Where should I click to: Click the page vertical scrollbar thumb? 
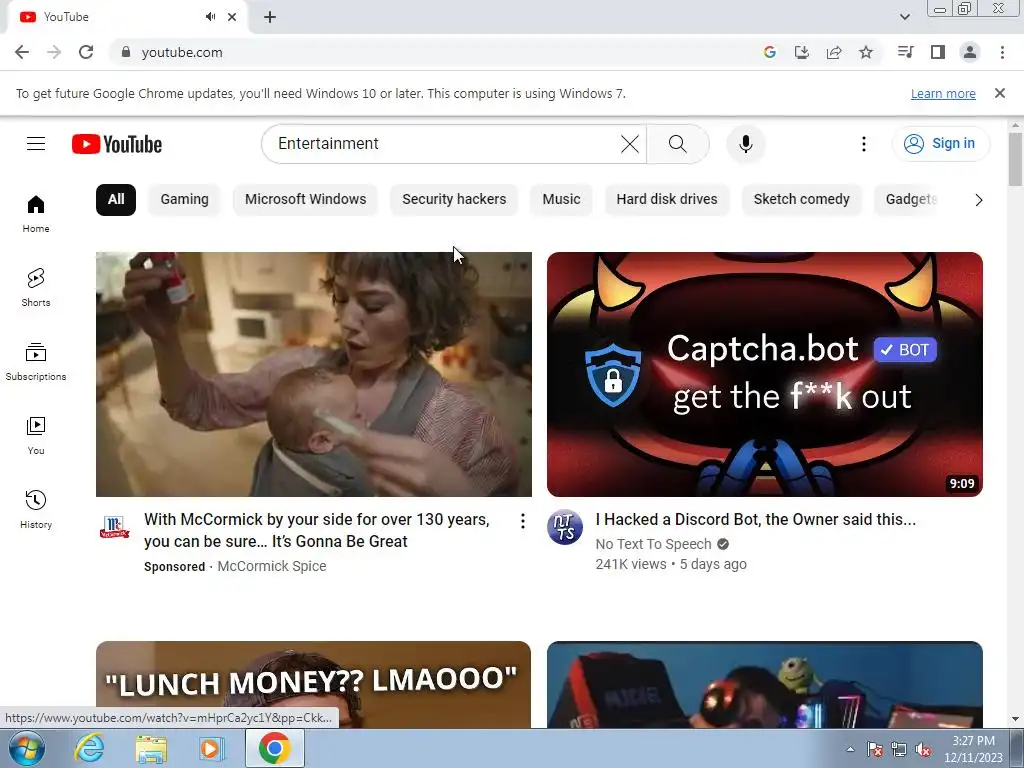click(1015, 159)
